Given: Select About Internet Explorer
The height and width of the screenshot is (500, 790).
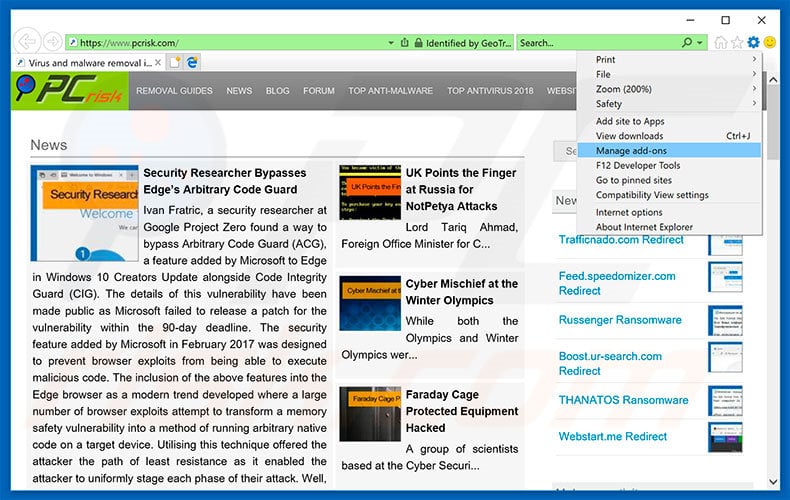Looking at the screenshot, I should click(669, 227).
